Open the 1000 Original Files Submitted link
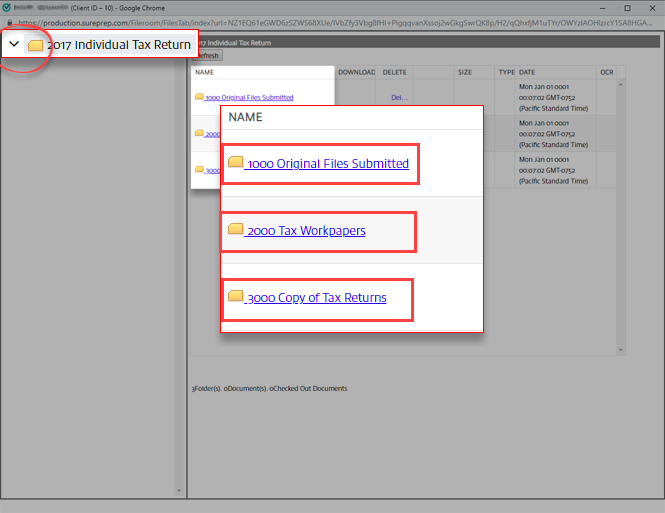Viewport: 665px width, 513px height. tap(327, 163)
